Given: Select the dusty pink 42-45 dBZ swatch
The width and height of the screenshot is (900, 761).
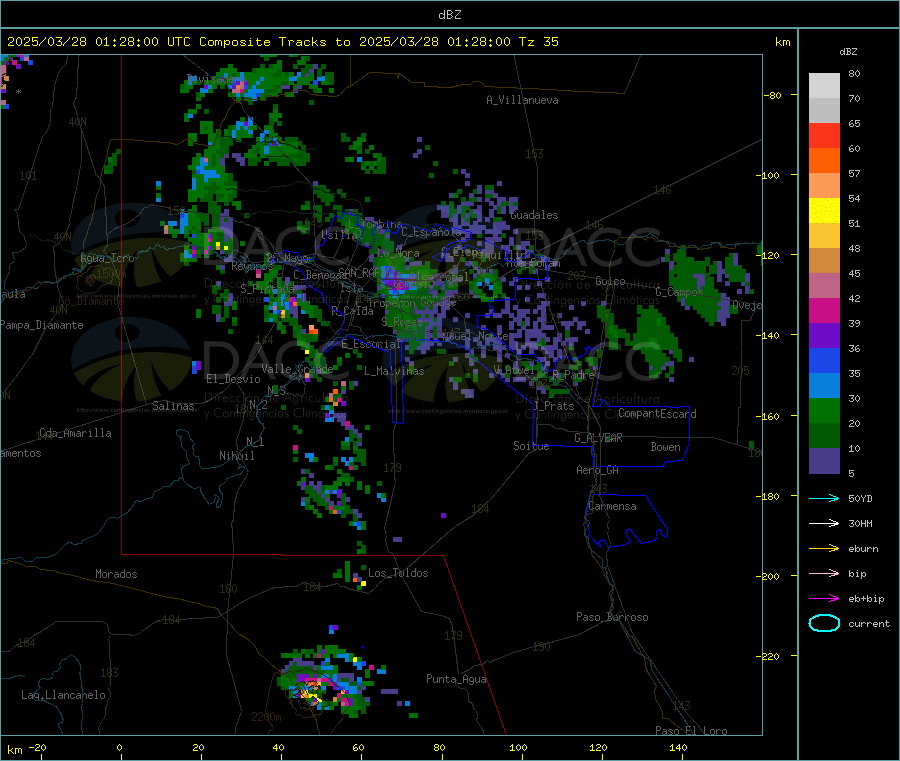Looking at the screenshot, I should point(824,286).
